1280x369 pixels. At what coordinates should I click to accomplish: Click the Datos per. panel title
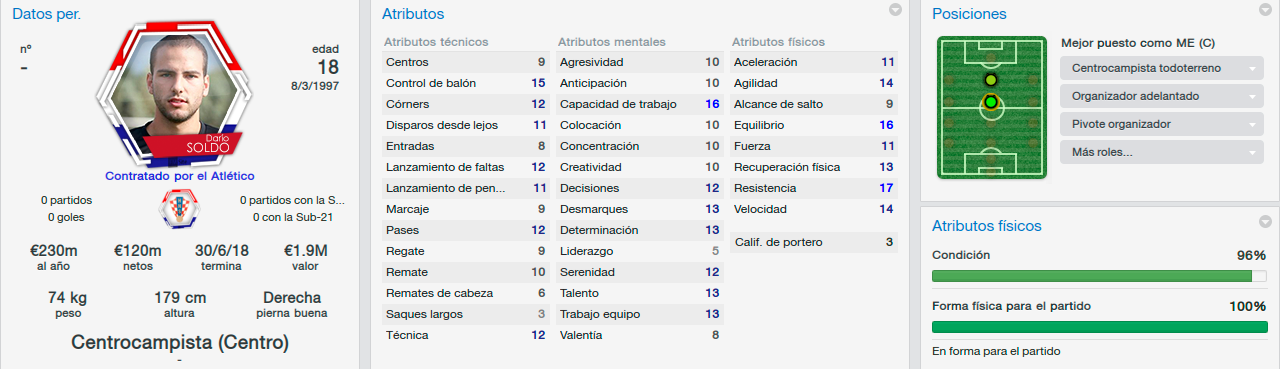47,14
